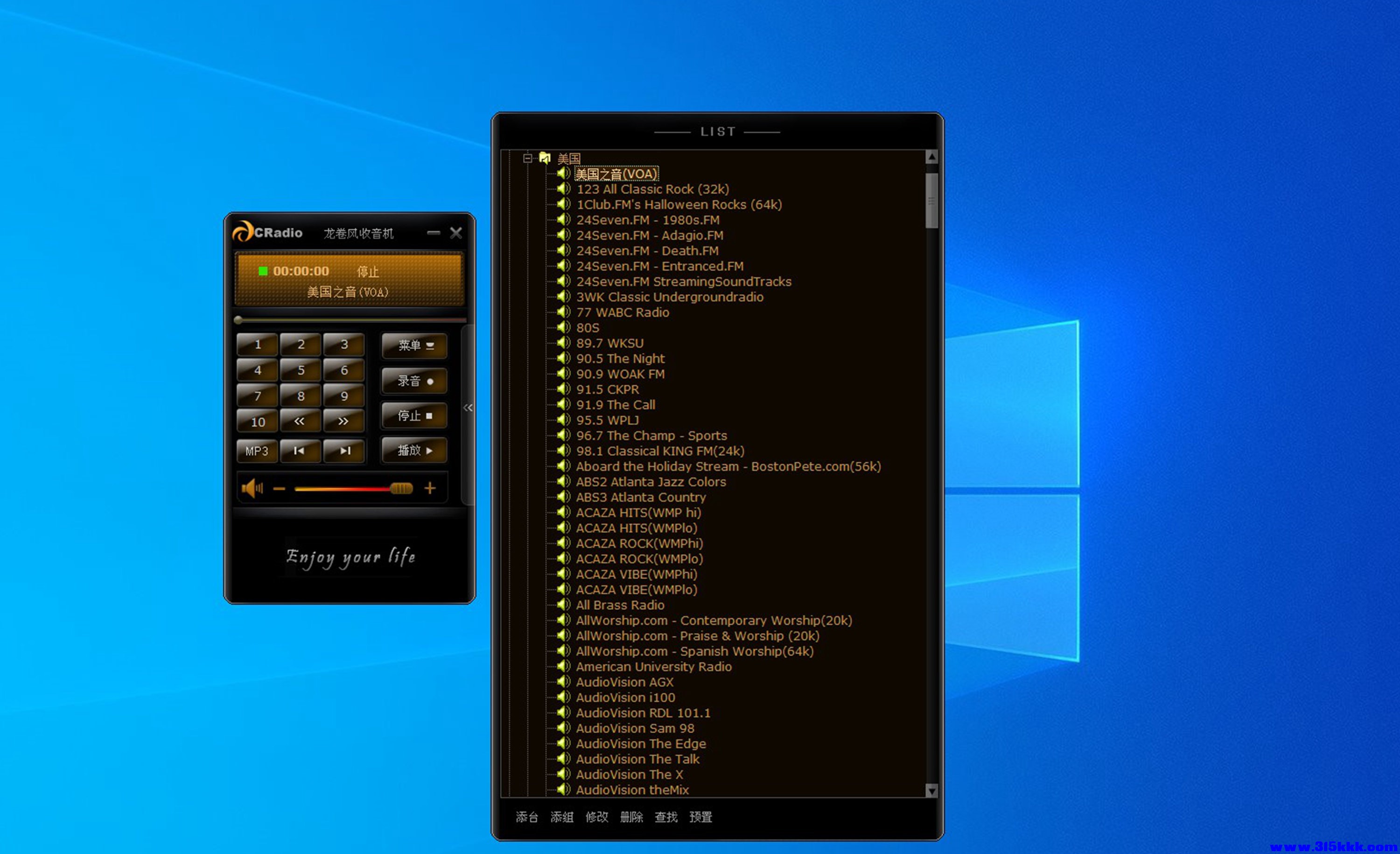Image resolution: width=1400 pixels, height=854 pixels.
Task: Click speaker icon beside 3WK Classic Undergroundradio
Action: tap(563, 297)
